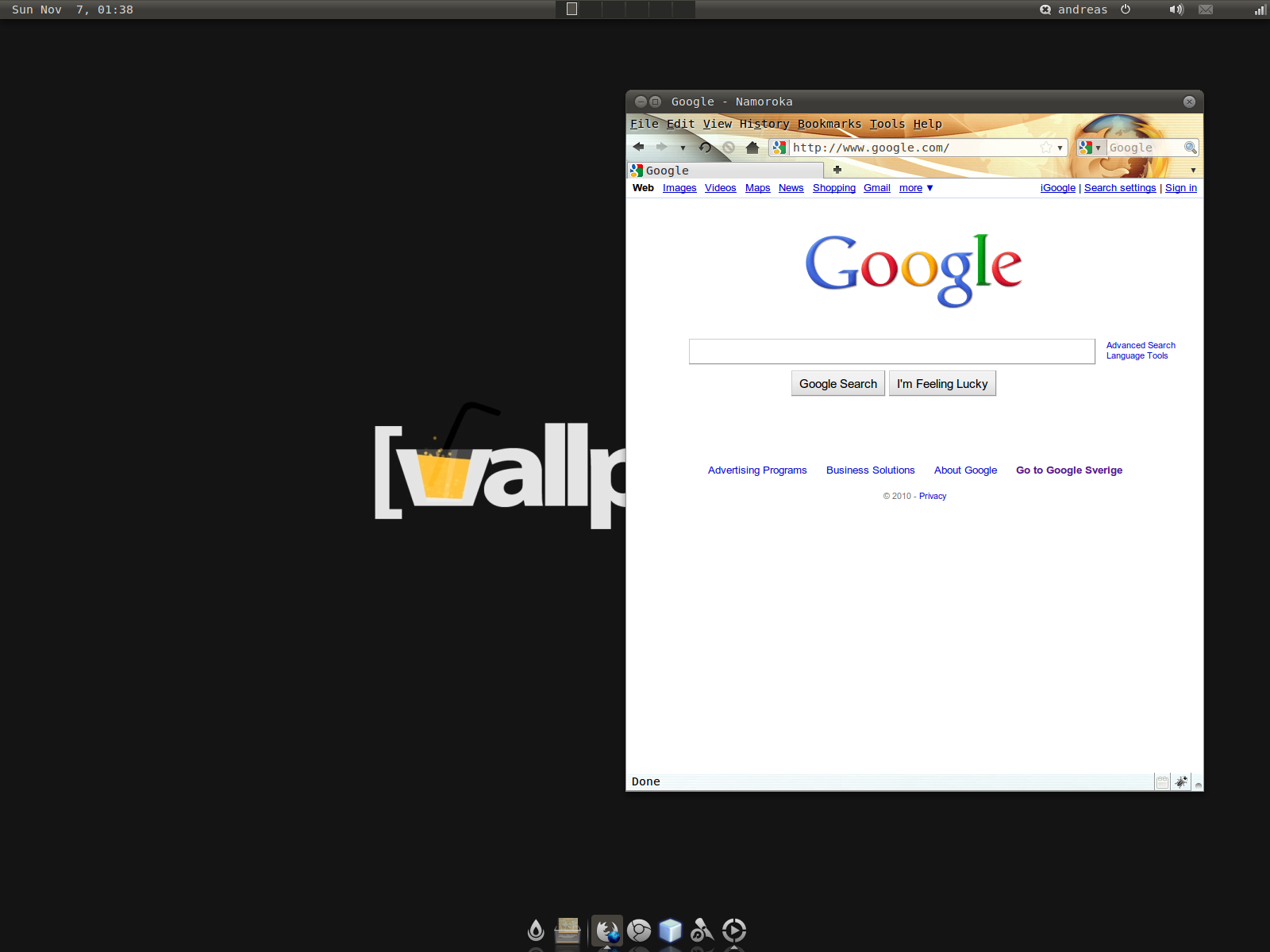Click the Google Search button
Screen dimensions: 1270x952
coord(838,384)
